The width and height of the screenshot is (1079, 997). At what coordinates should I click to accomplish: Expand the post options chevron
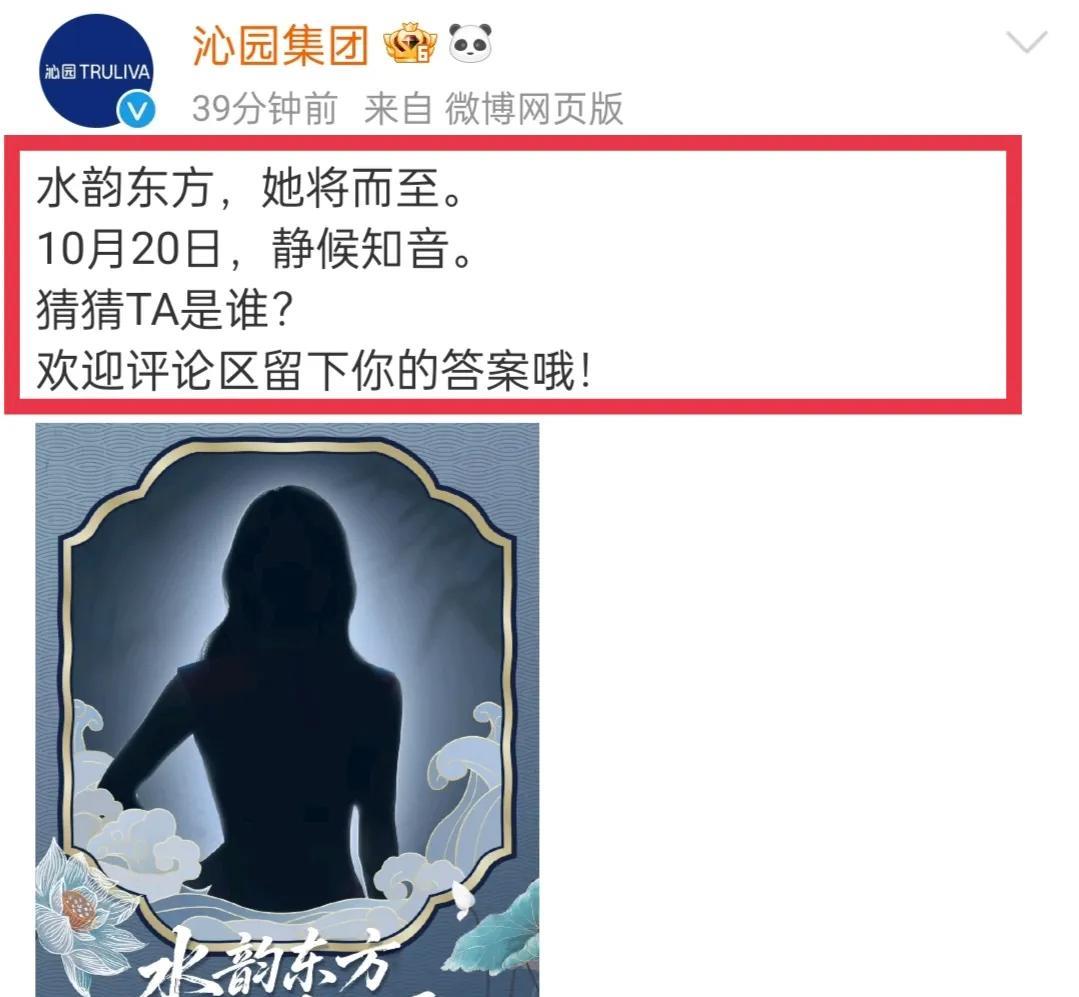[1026, 41]
